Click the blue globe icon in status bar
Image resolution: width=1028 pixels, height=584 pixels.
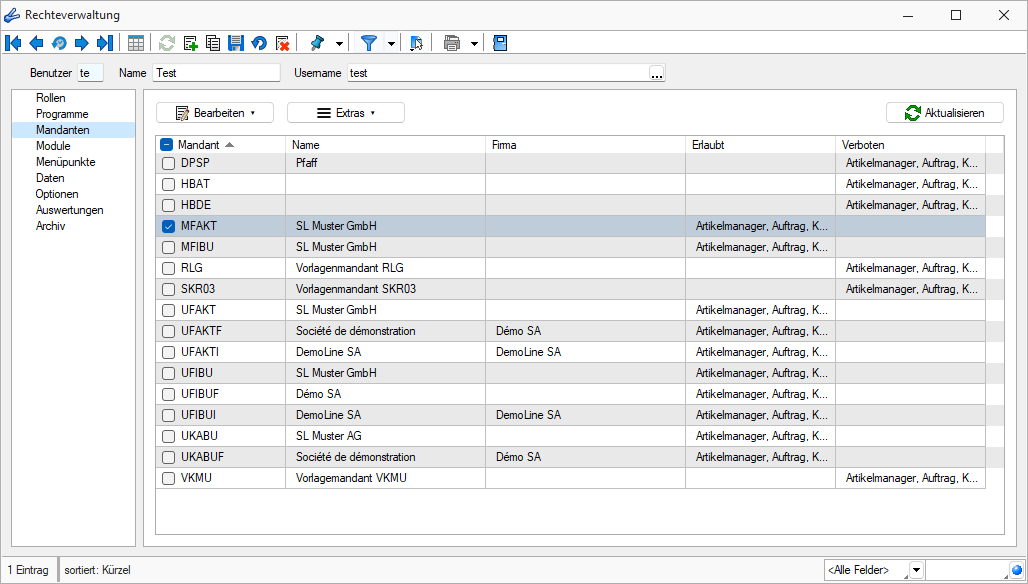coord(1017,570)
